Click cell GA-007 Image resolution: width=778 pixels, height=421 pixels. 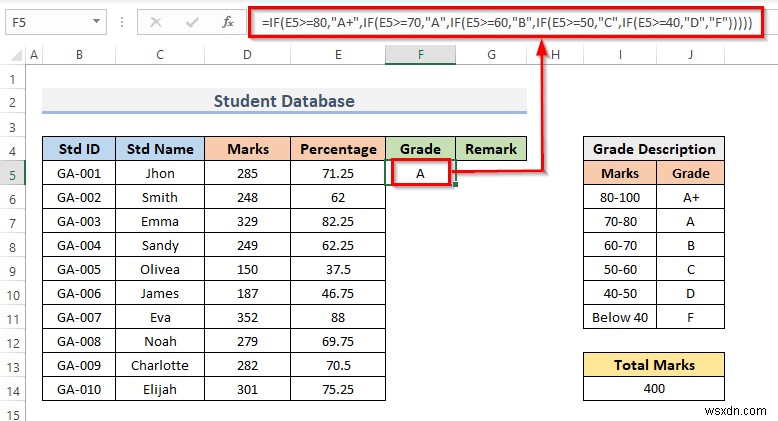pyautogui.click(x=79, y=317)
